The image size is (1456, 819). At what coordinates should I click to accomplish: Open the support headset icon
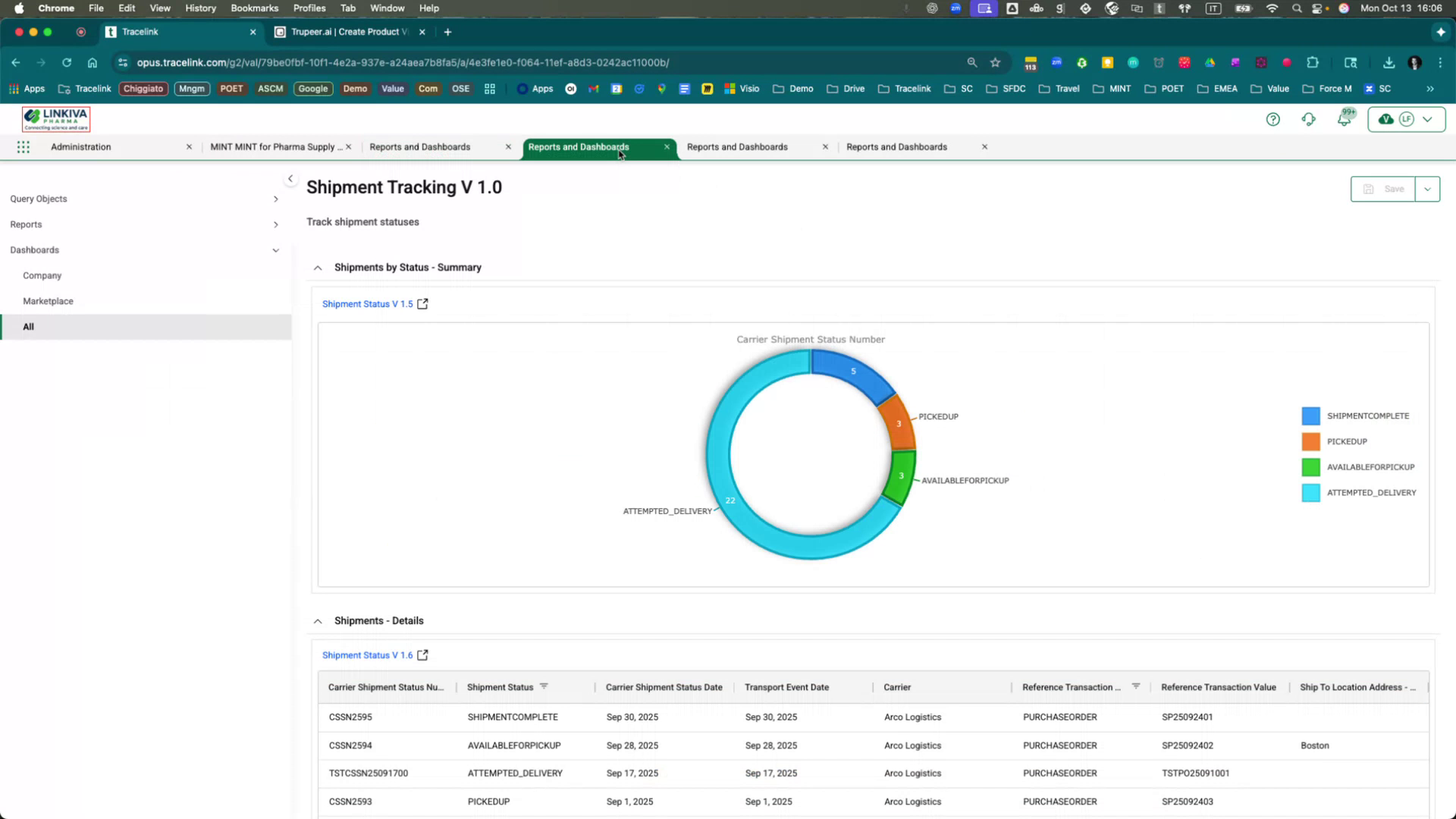[1309, 119]
